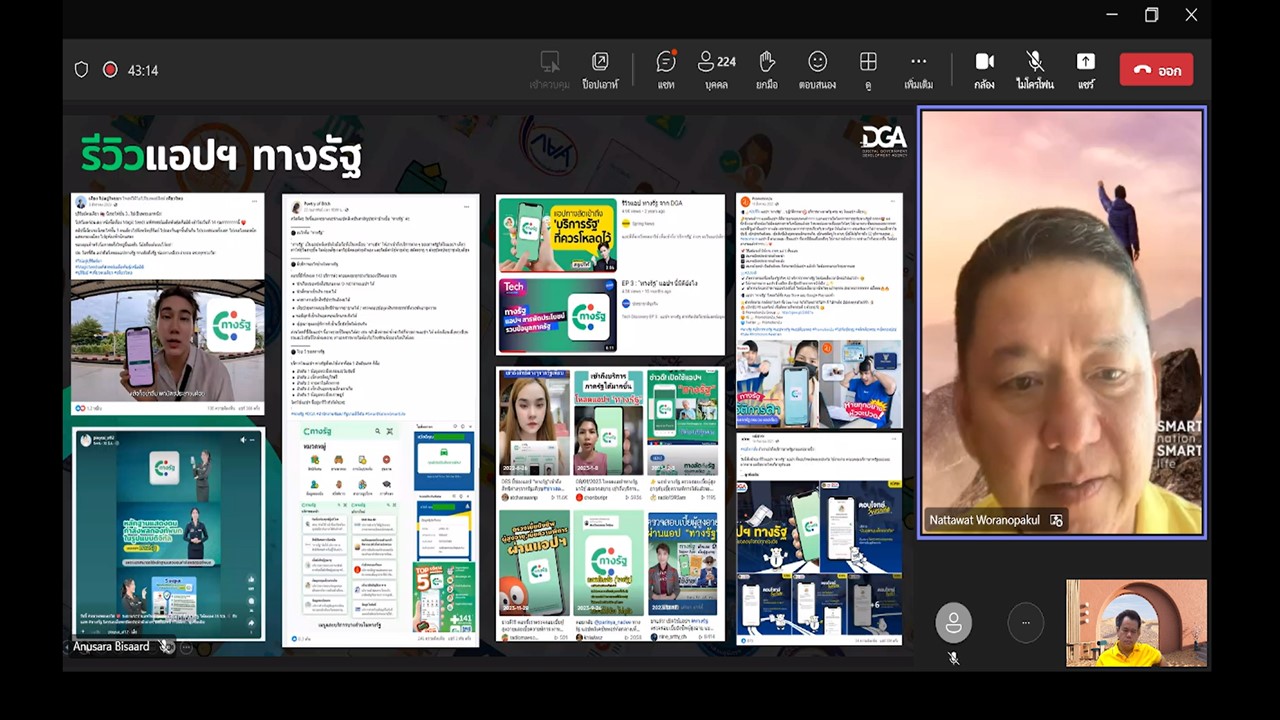
Task: Click the DGA logo on the slide
Action: coord(884,141)
